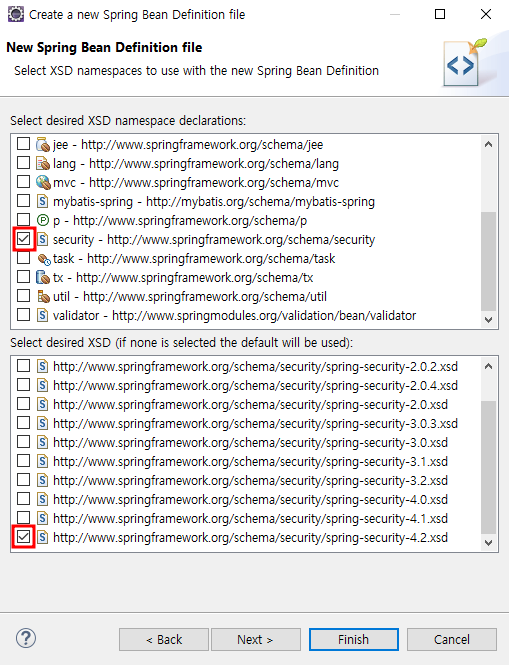This screenshot has height=665, width=509.
Task: Click the spring-security-2.0.2.xsd file icon
Action: [x=42, y=366]
